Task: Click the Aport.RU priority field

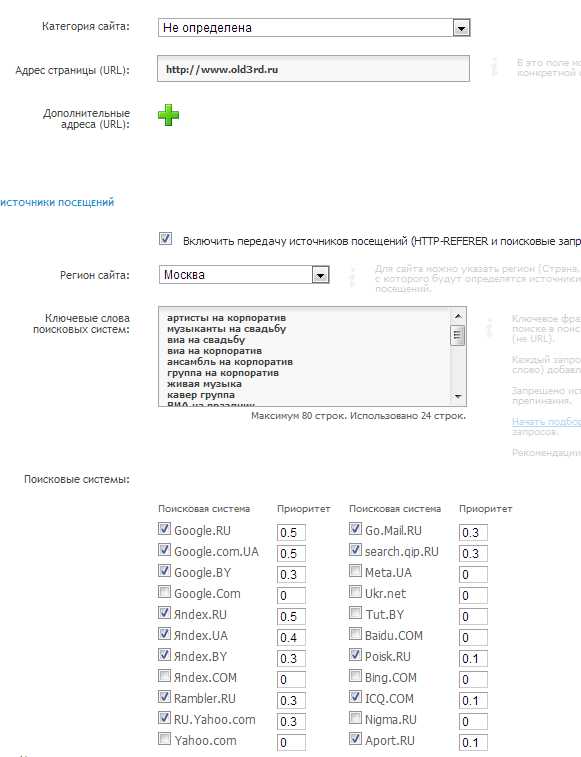Action: [473, 743]
